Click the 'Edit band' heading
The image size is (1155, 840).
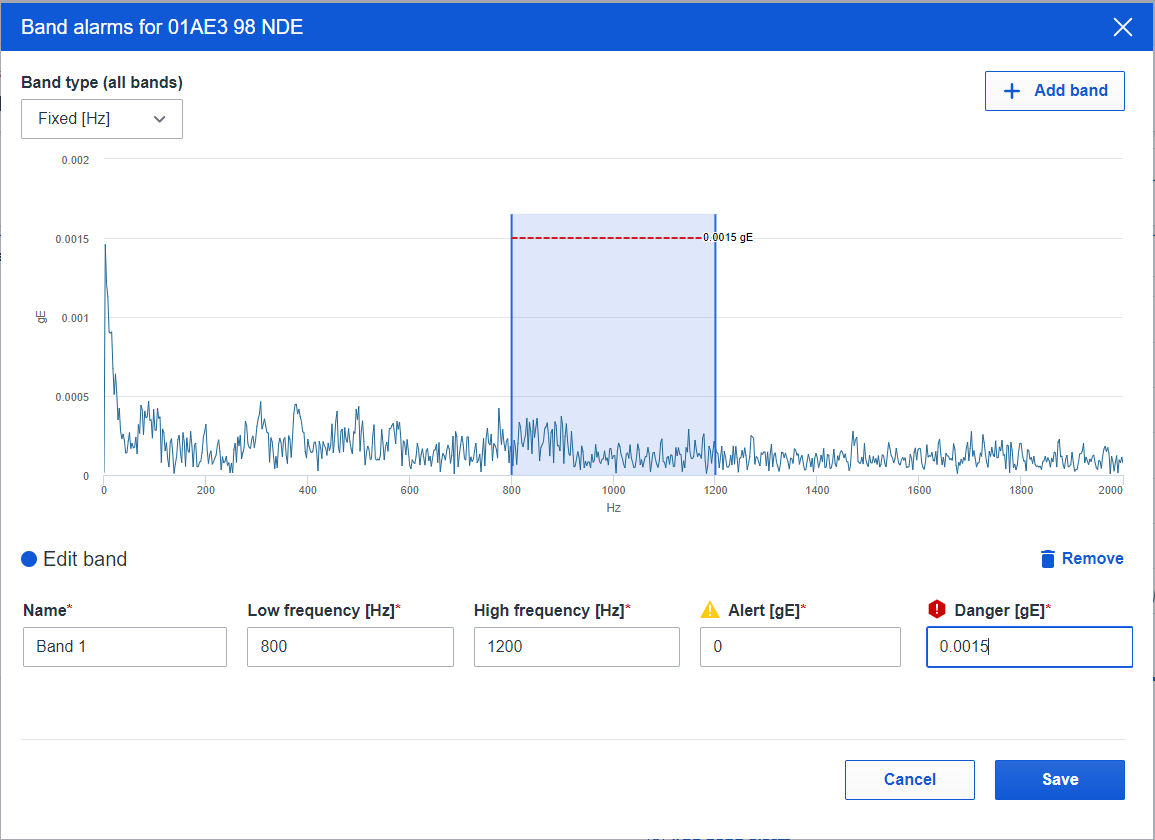(85, 559)
